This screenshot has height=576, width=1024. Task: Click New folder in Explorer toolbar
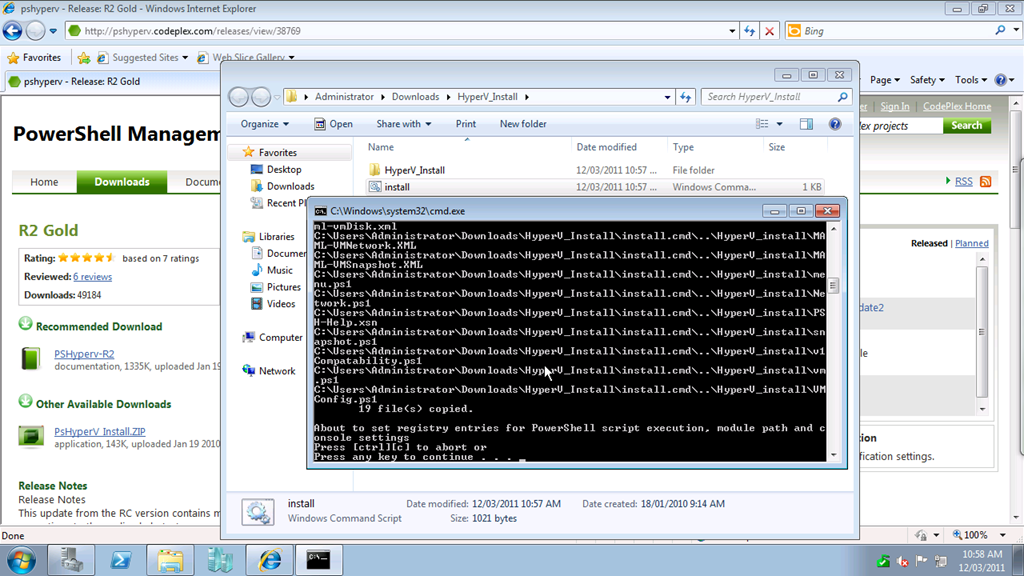tap(522, 124)
